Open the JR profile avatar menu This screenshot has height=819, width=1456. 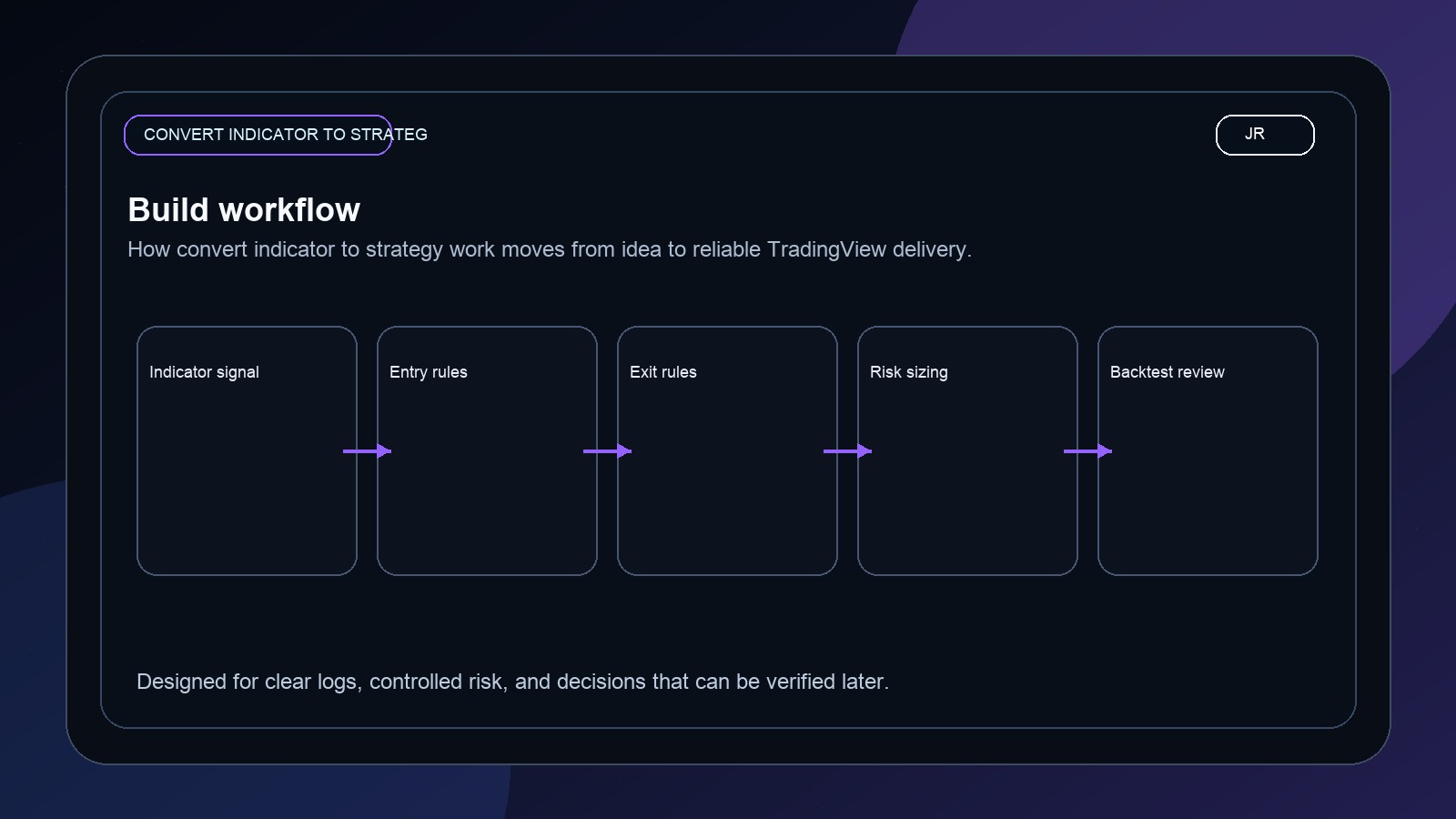pos(1264,134)
